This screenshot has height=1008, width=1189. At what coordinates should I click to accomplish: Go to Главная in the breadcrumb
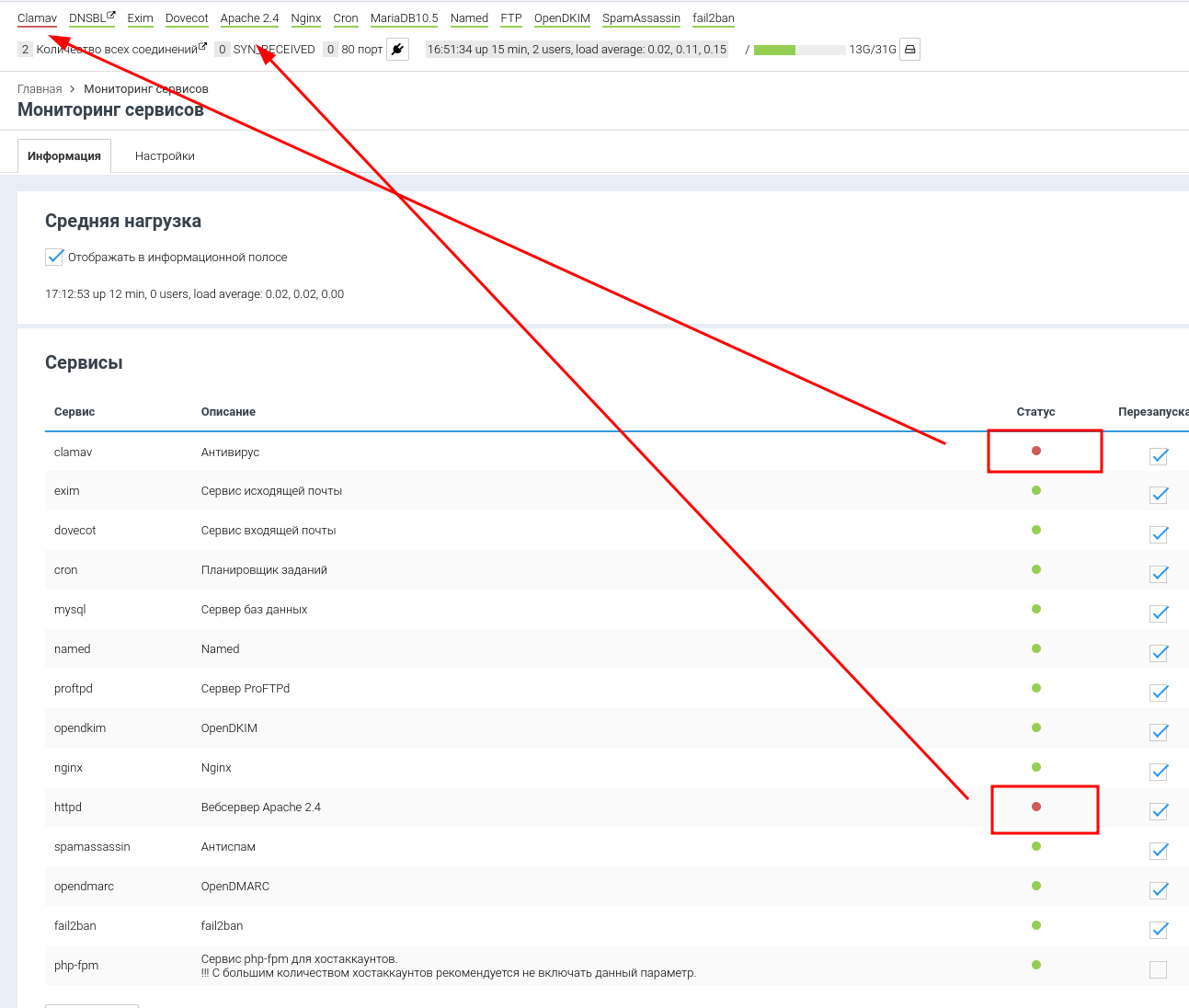[40, 89]
